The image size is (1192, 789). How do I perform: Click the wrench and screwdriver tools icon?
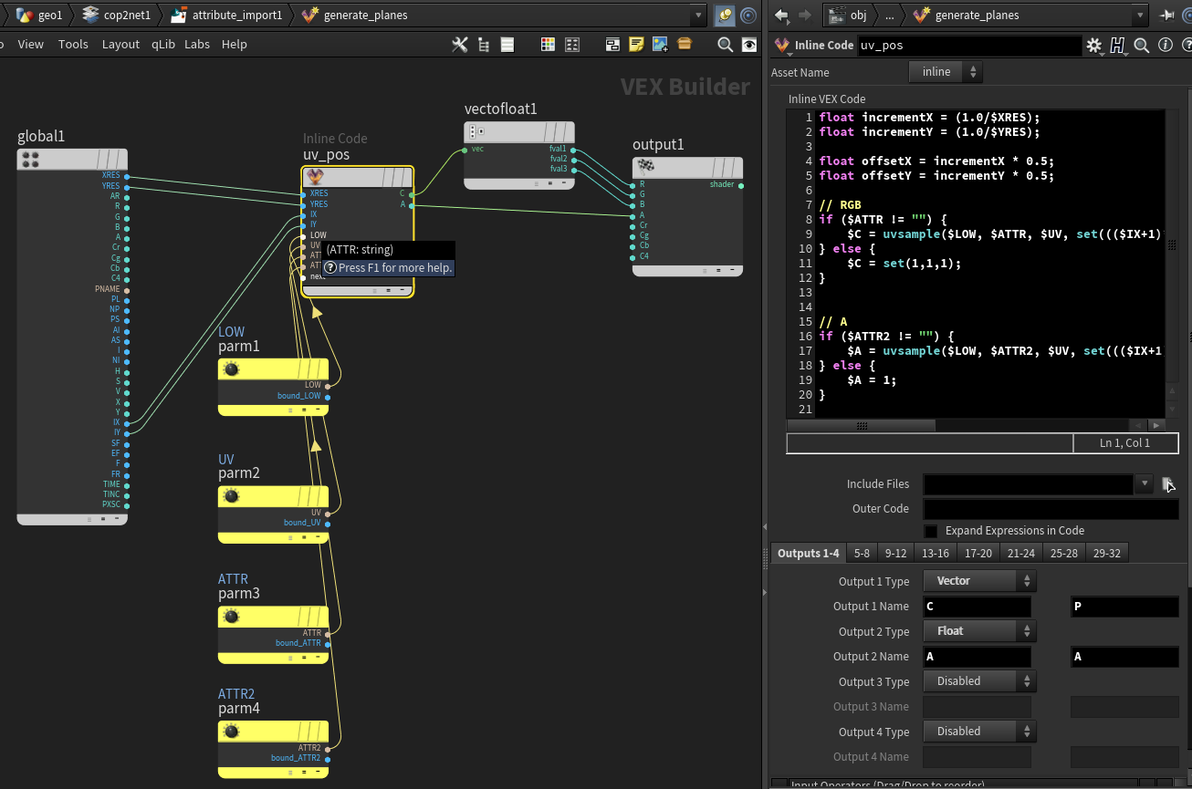[x=460, y=44]
